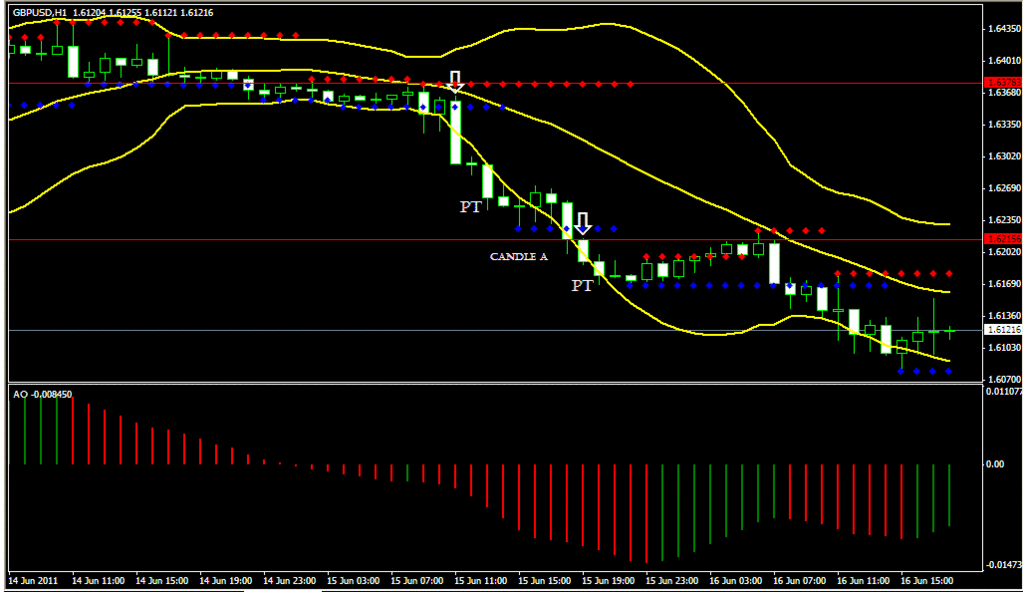Image resolution: width=1023 pixels, height=592 pixels.
Task: Click the 16 Jun 11:00 time label
Action: tap(863, 580)
